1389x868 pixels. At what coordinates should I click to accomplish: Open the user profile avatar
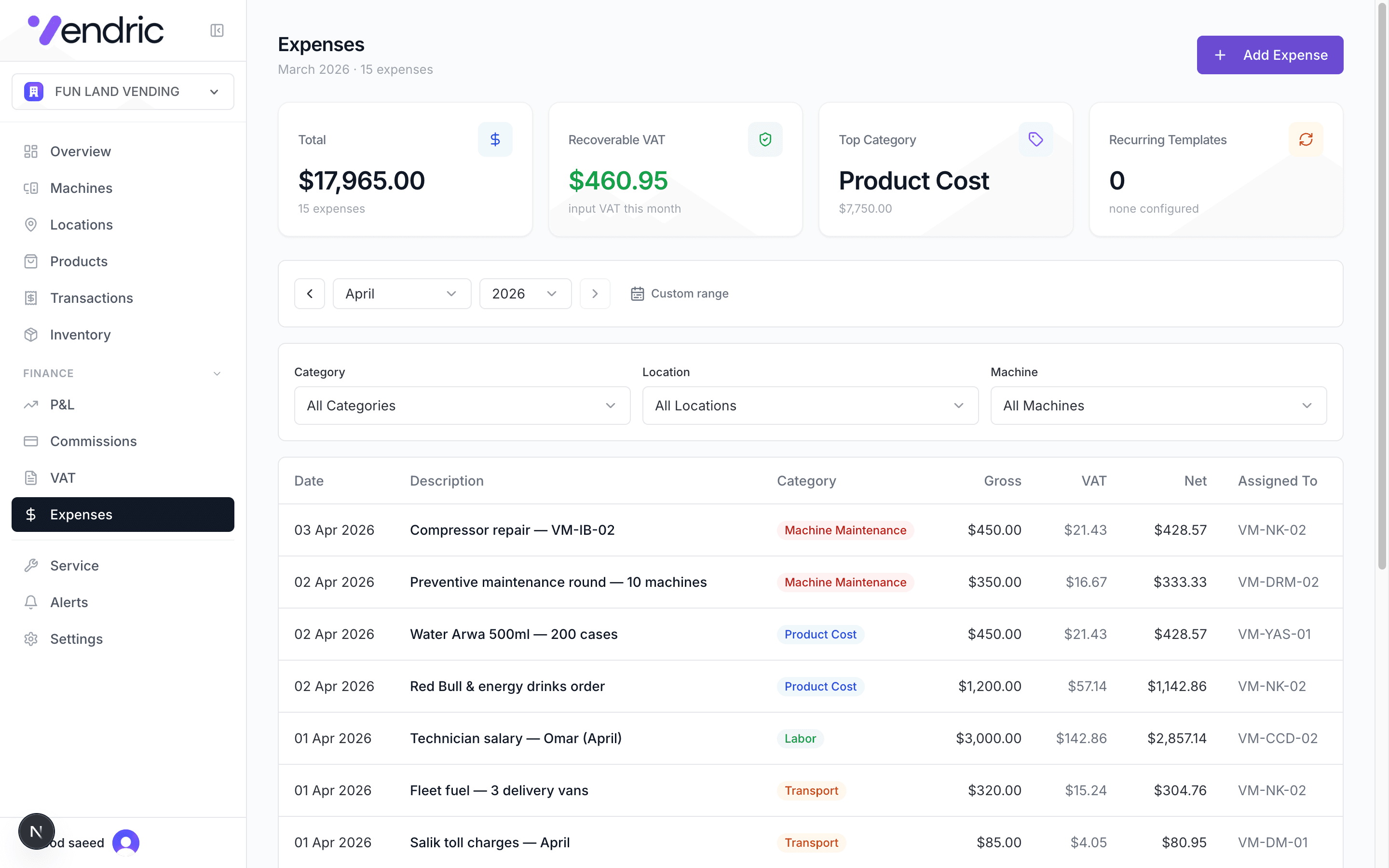coord(126,842)
